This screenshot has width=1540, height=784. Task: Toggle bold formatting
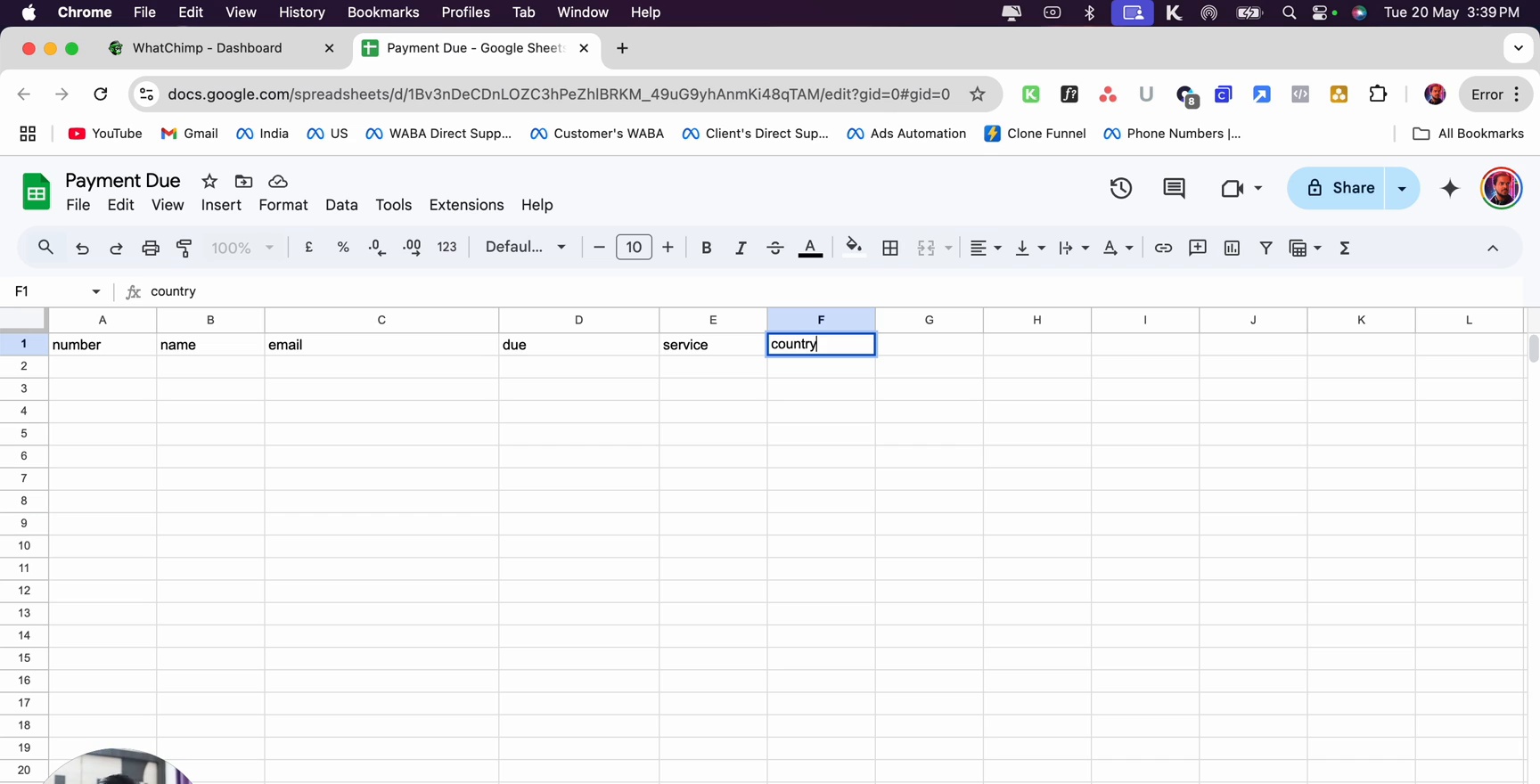click(706, 248)
